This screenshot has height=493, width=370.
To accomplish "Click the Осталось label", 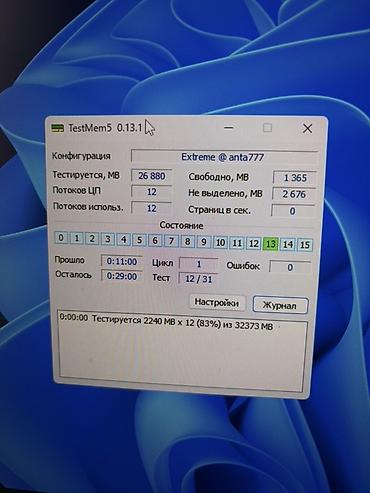I will pos(73,275).
